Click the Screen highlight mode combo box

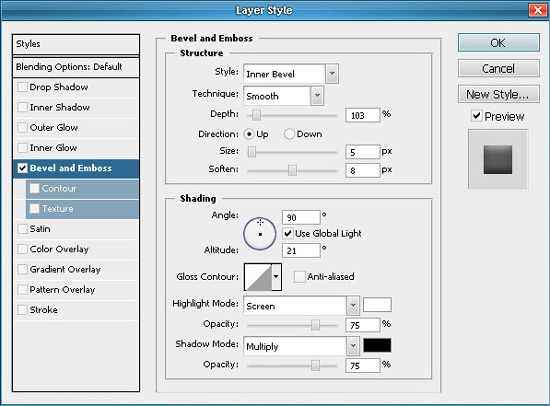tap(301, 306)
